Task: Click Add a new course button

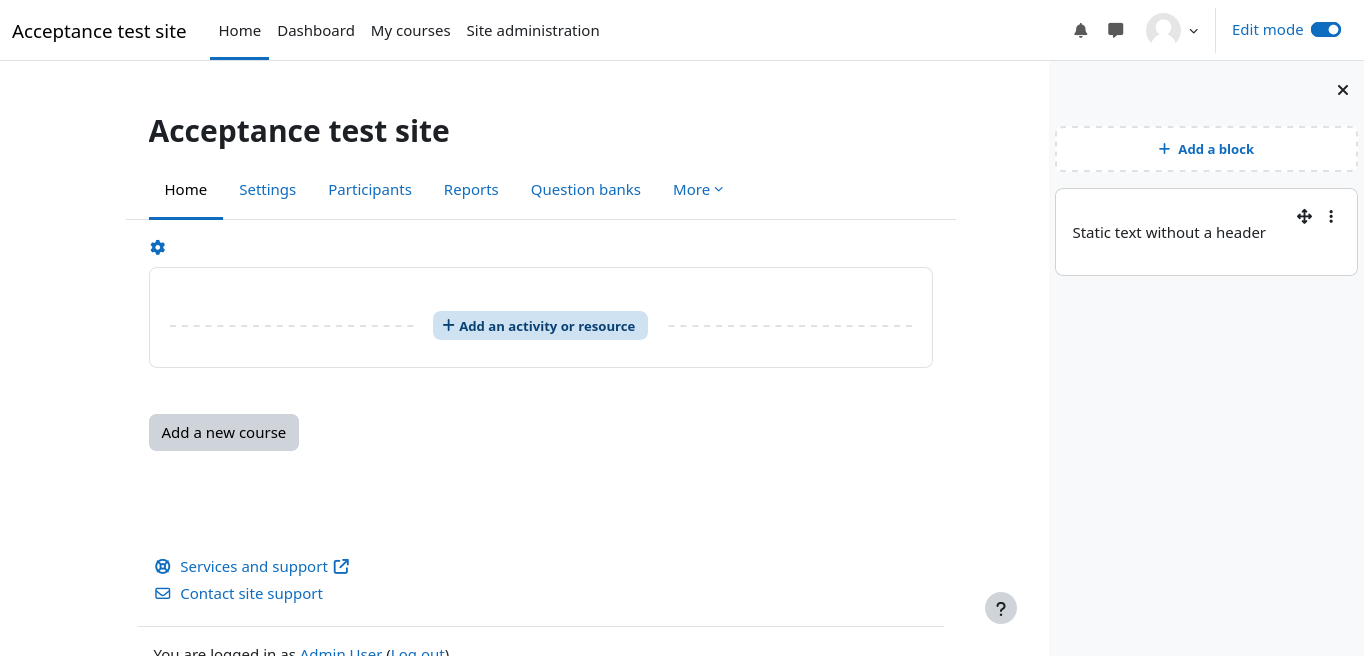Action: [224, 432]
